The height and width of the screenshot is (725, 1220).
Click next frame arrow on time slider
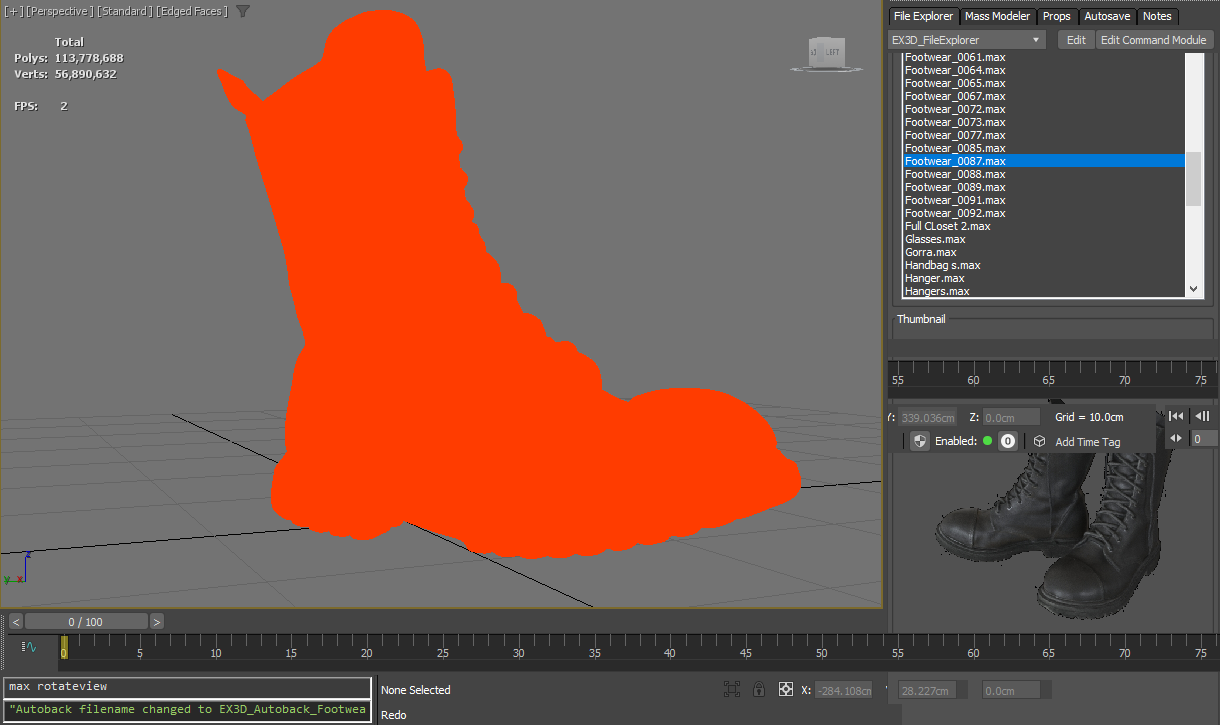coord(157,621)
